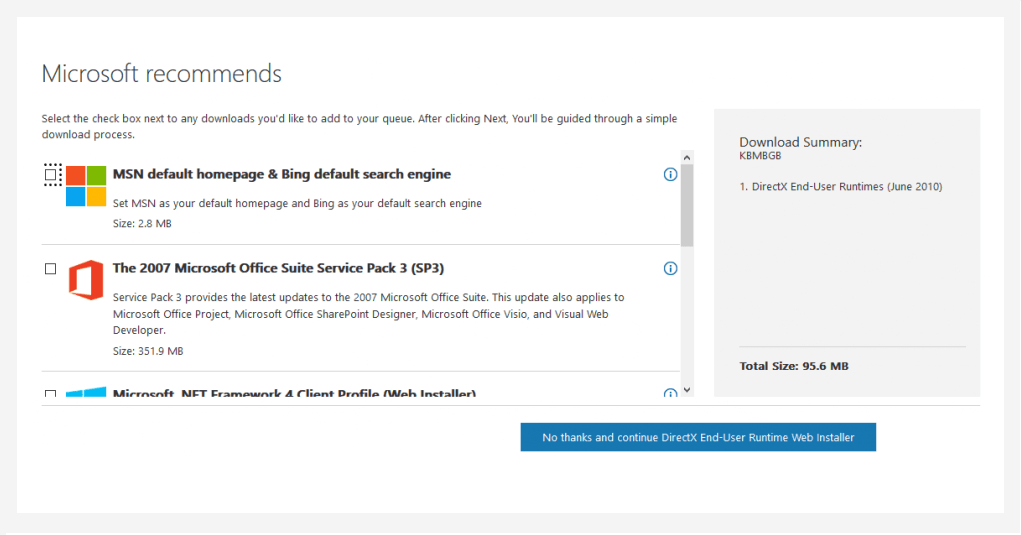Click the MSN four-color logo icon
The height and width of the screenshot is (535, 1021).
tap(86, 186)
